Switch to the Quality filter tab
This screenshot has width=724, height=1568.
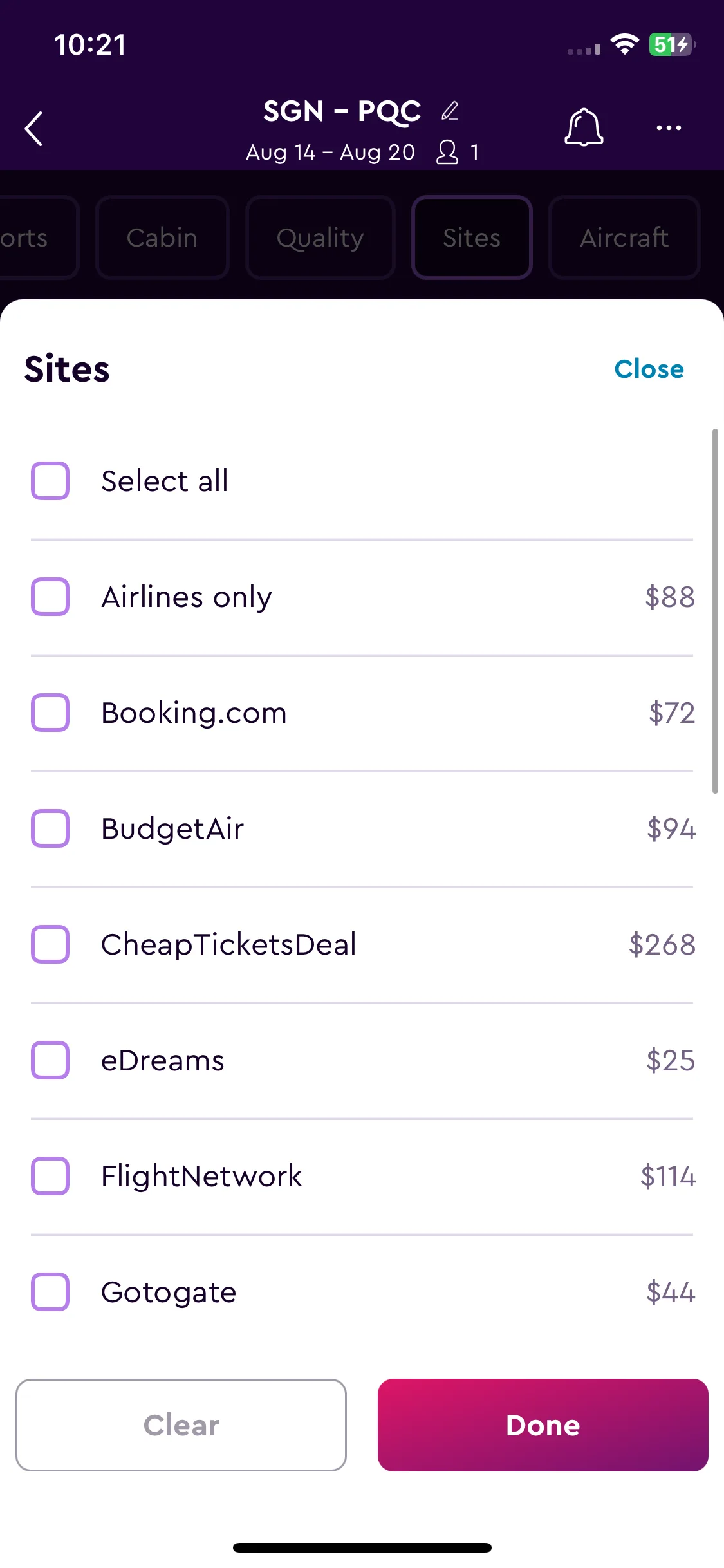point(320,238)
